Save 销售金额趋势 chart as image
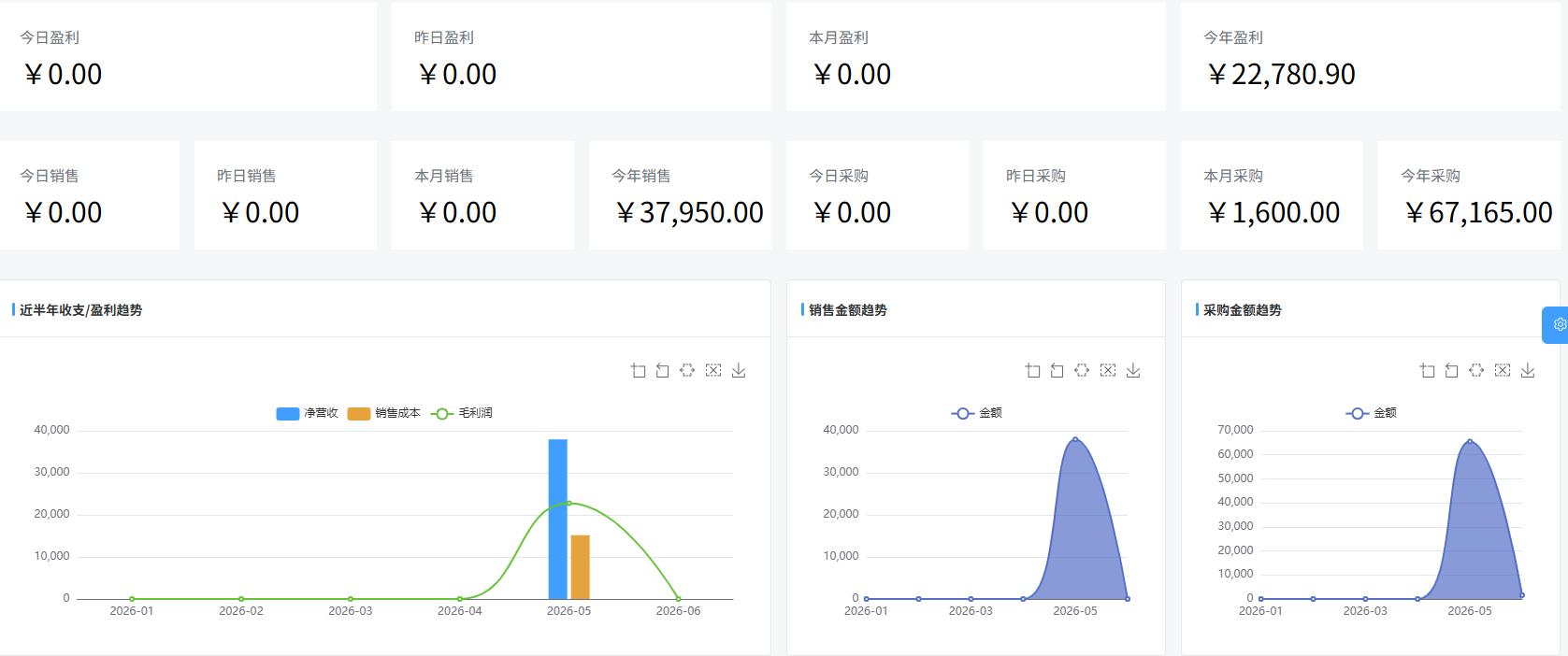The image size is (1568, 656). [x=1133, y=371]
